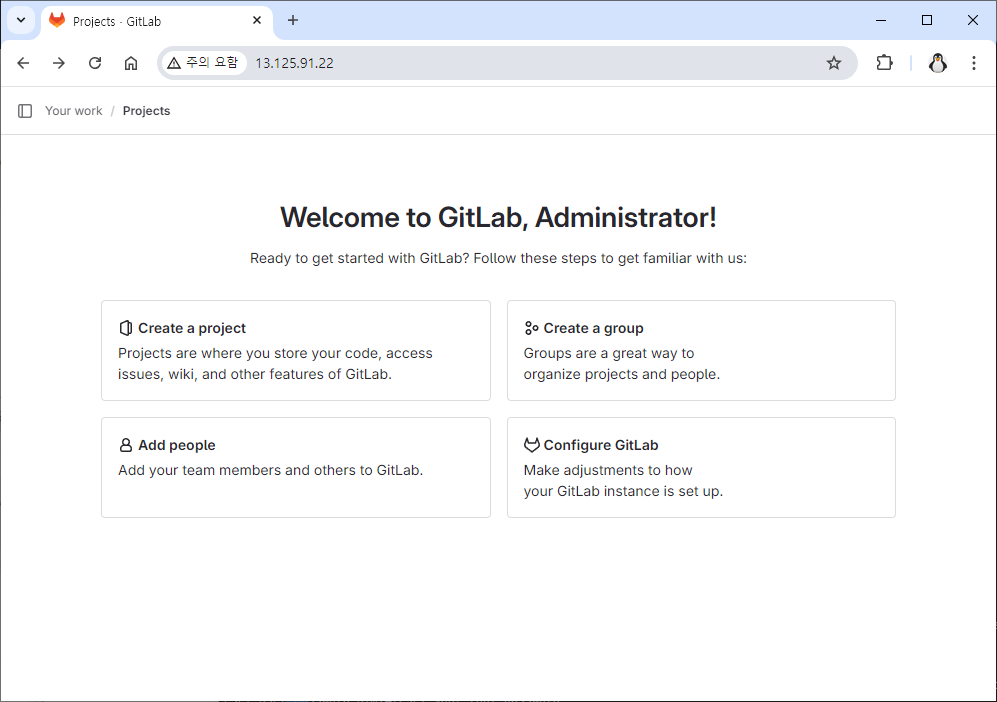This screenshot has width=997, height=702.
Task: Open the Chrome three-dot menu
Action: click(973, 63)
